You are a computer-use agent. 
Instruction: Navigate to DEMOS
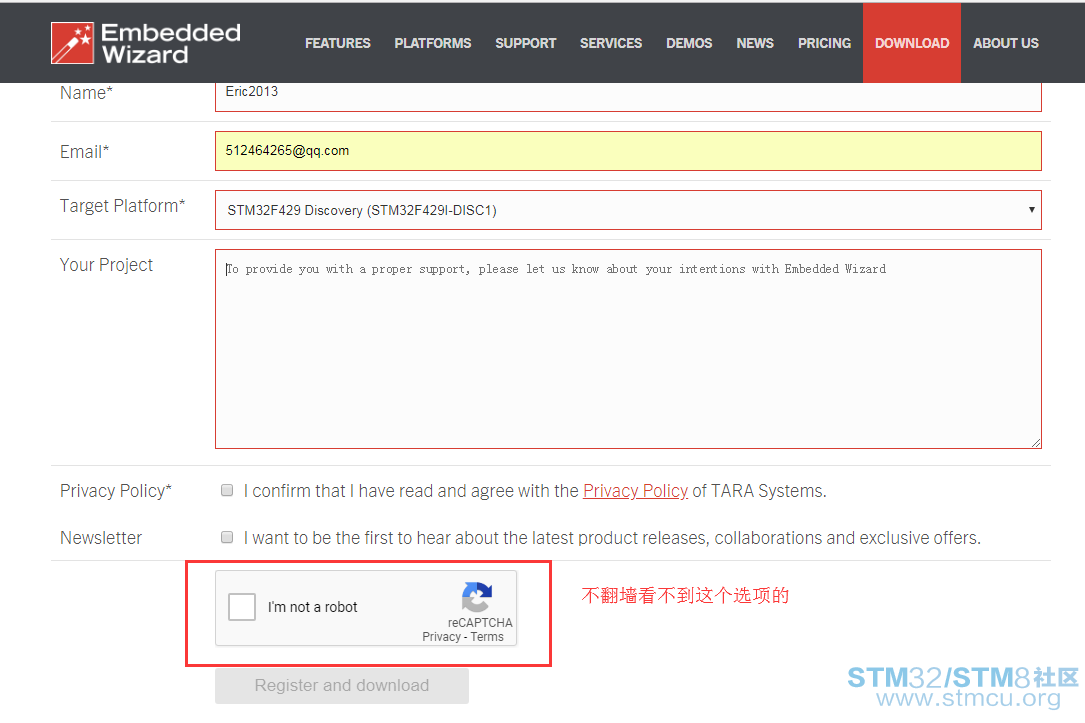tap(689, 43)
